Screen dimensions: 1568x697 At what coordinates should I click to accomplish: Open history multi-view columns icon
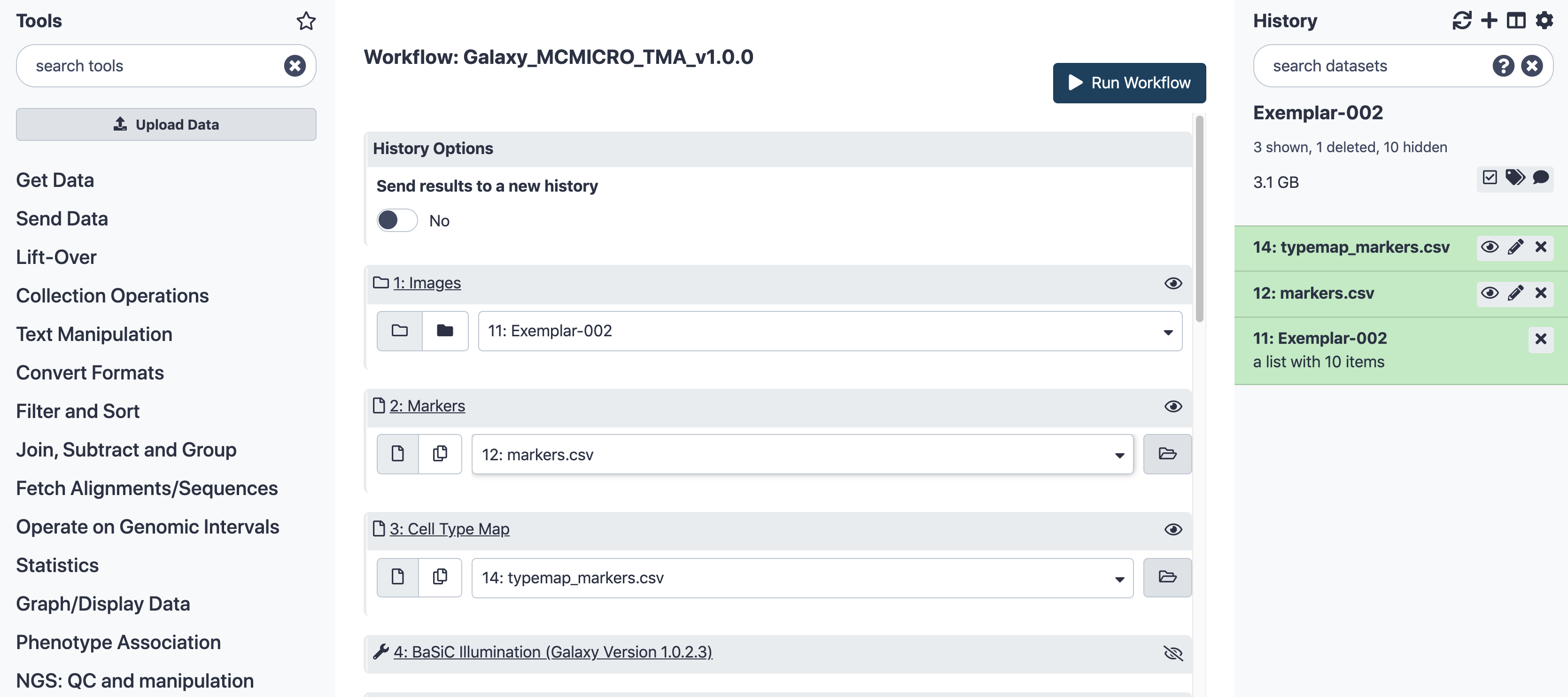1516,21
